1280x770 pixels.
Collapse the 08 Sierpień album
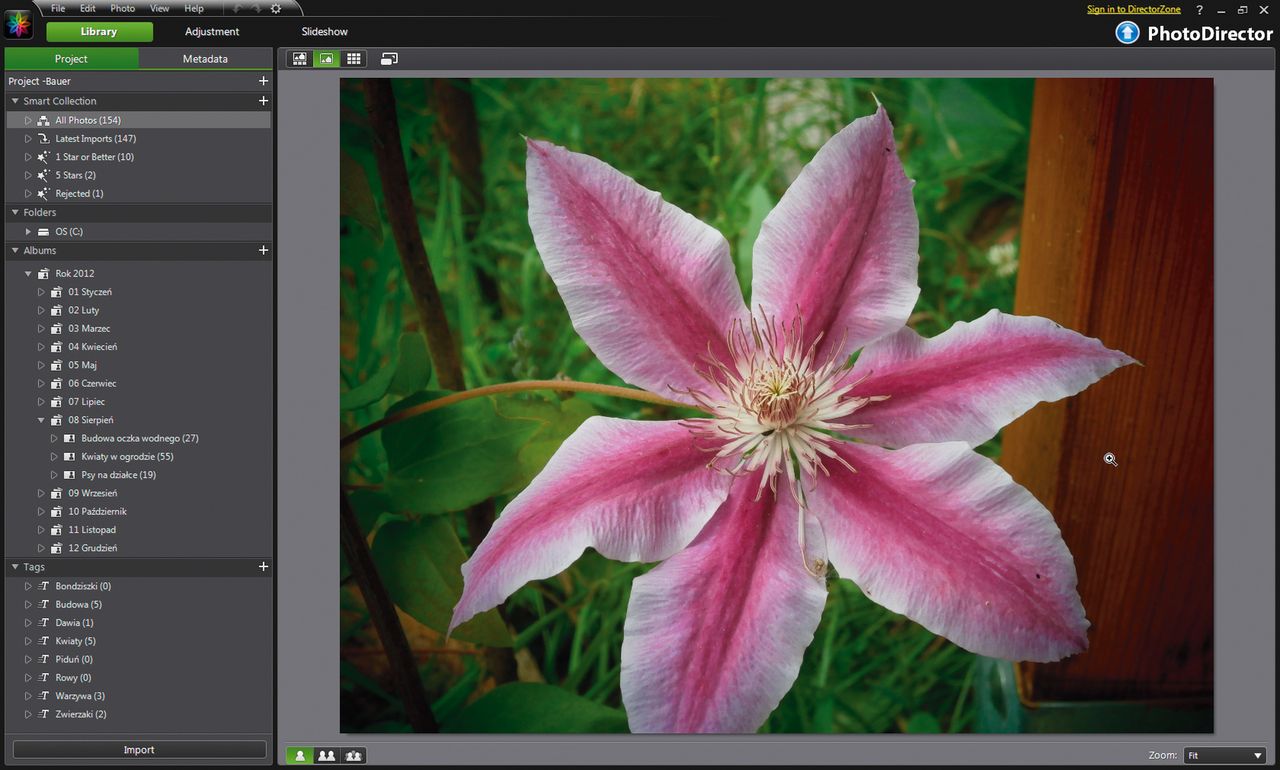tap(41, 420)
